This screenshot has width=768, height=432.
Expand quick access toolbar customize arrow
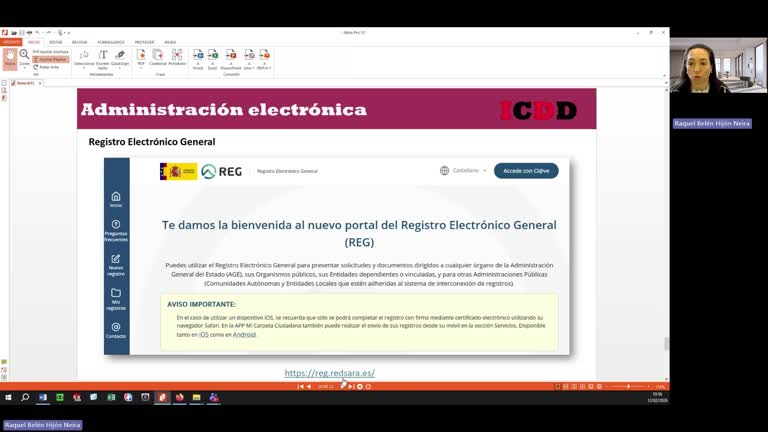69,33
